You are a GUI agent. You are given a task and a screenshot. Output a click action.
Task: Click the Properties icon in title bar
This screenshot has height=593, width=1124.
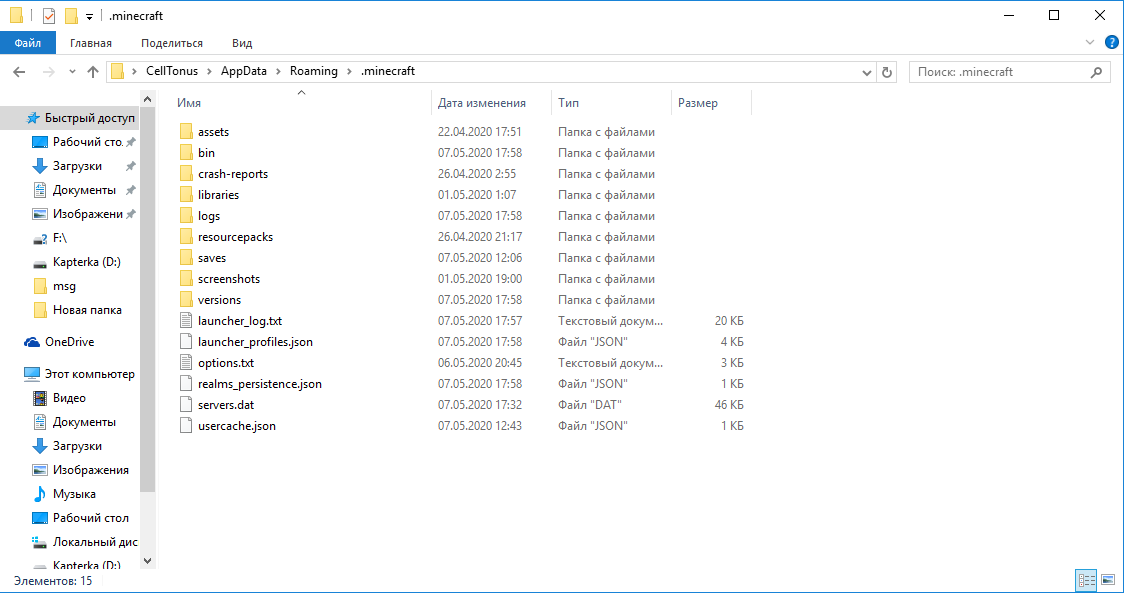pos(49,16)
